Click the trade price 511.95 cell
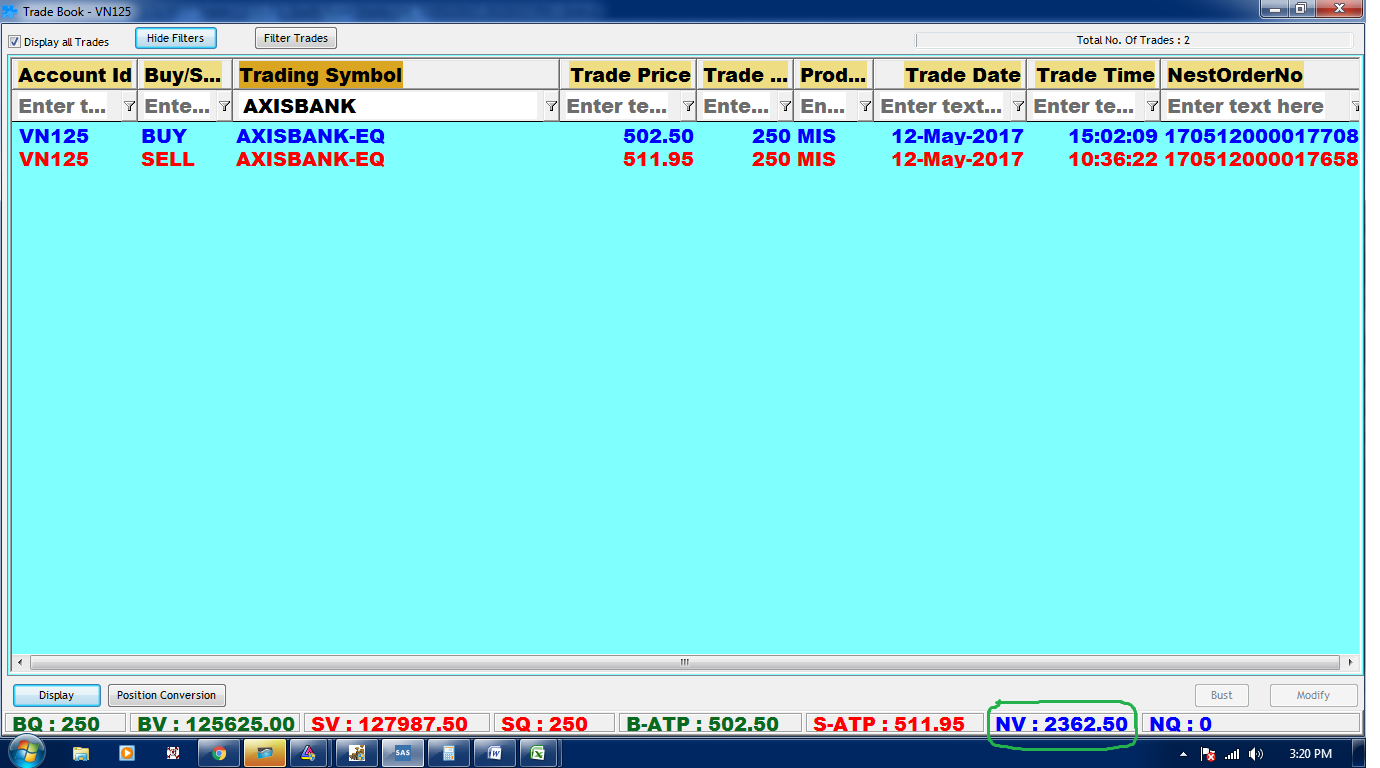 pos(658,159)
